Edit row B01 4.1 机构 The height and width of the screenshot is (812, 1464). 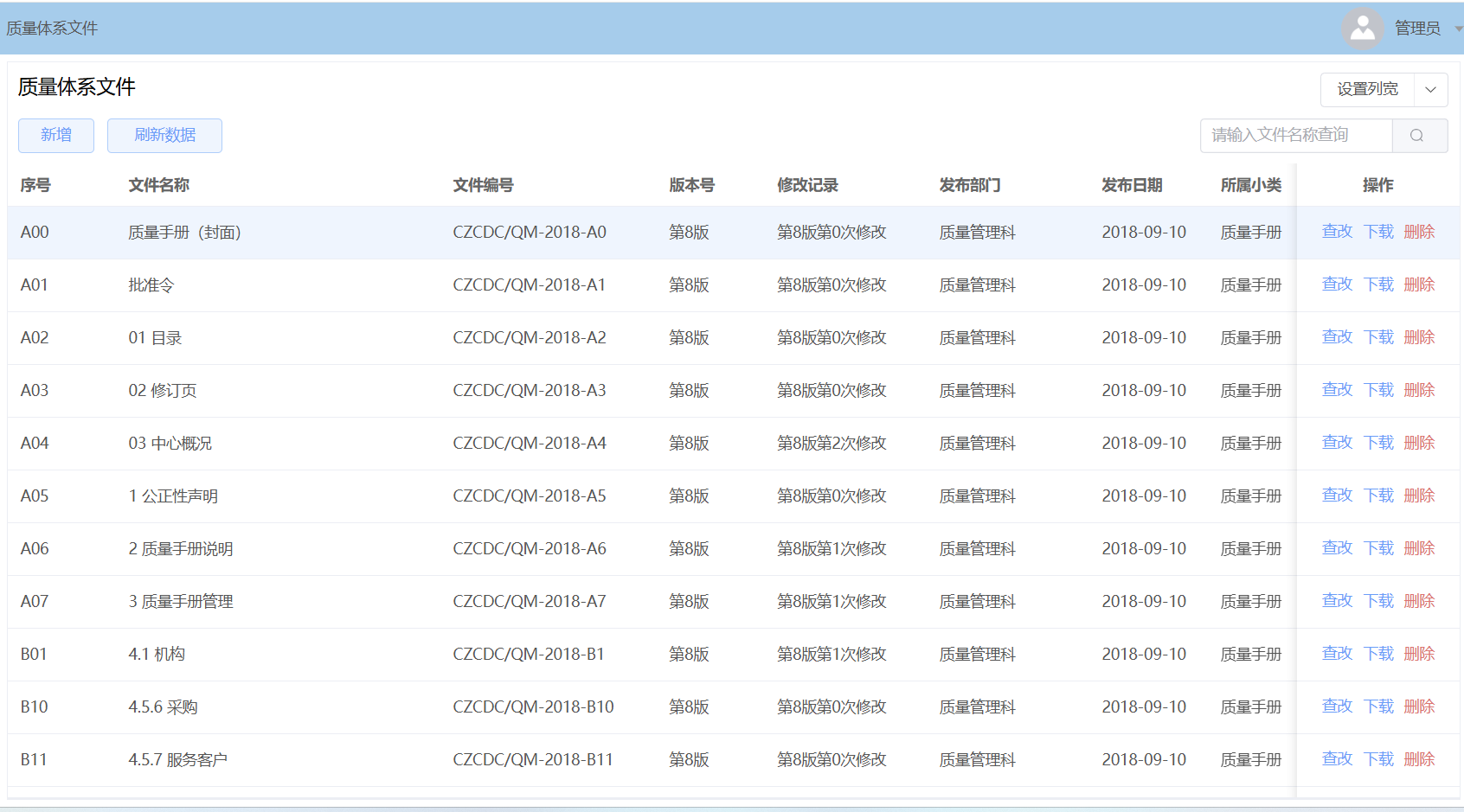click(x=1337, y=654)
